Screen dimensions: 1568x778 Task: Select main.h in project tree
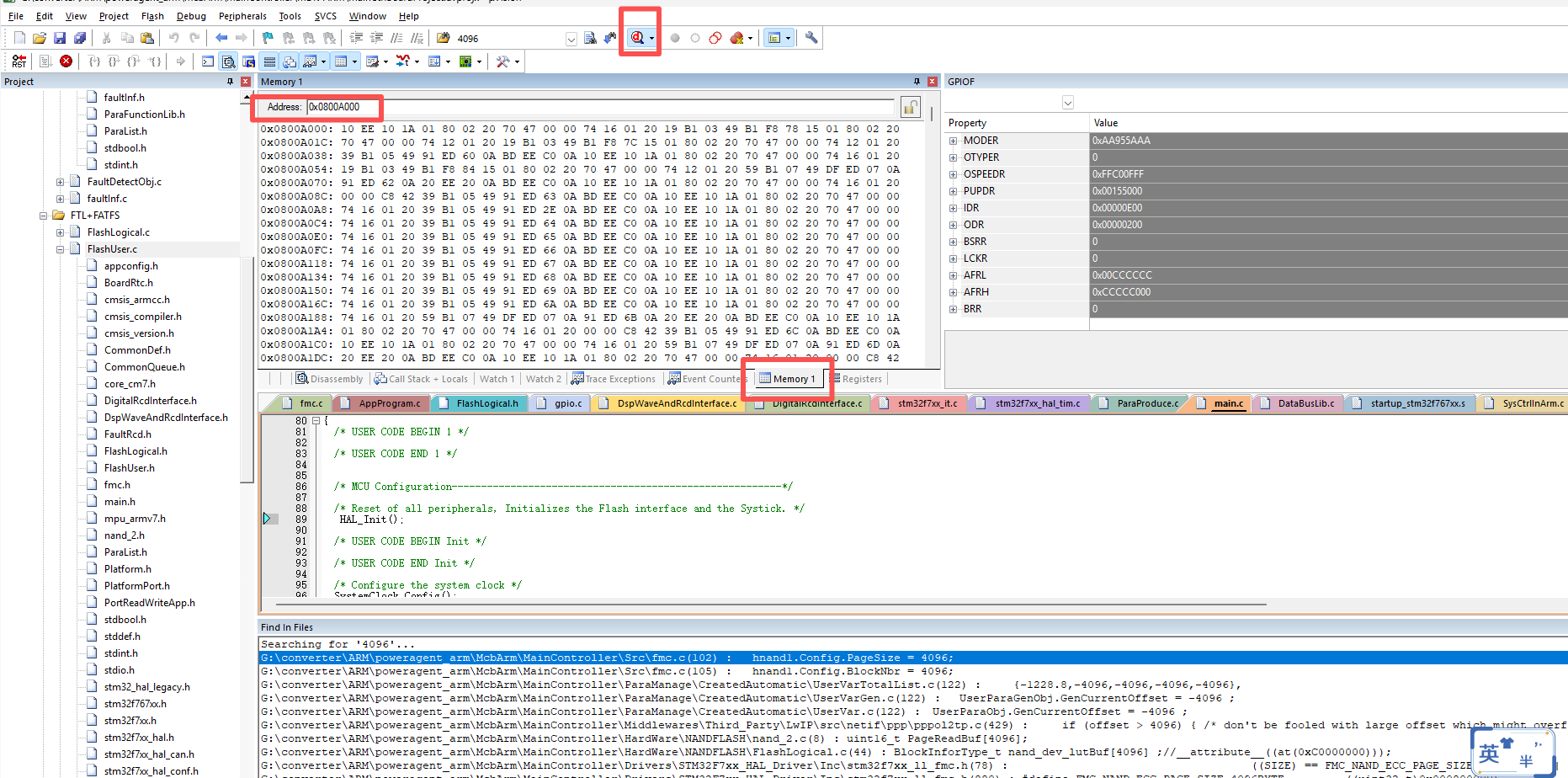[x=120, y=502]
